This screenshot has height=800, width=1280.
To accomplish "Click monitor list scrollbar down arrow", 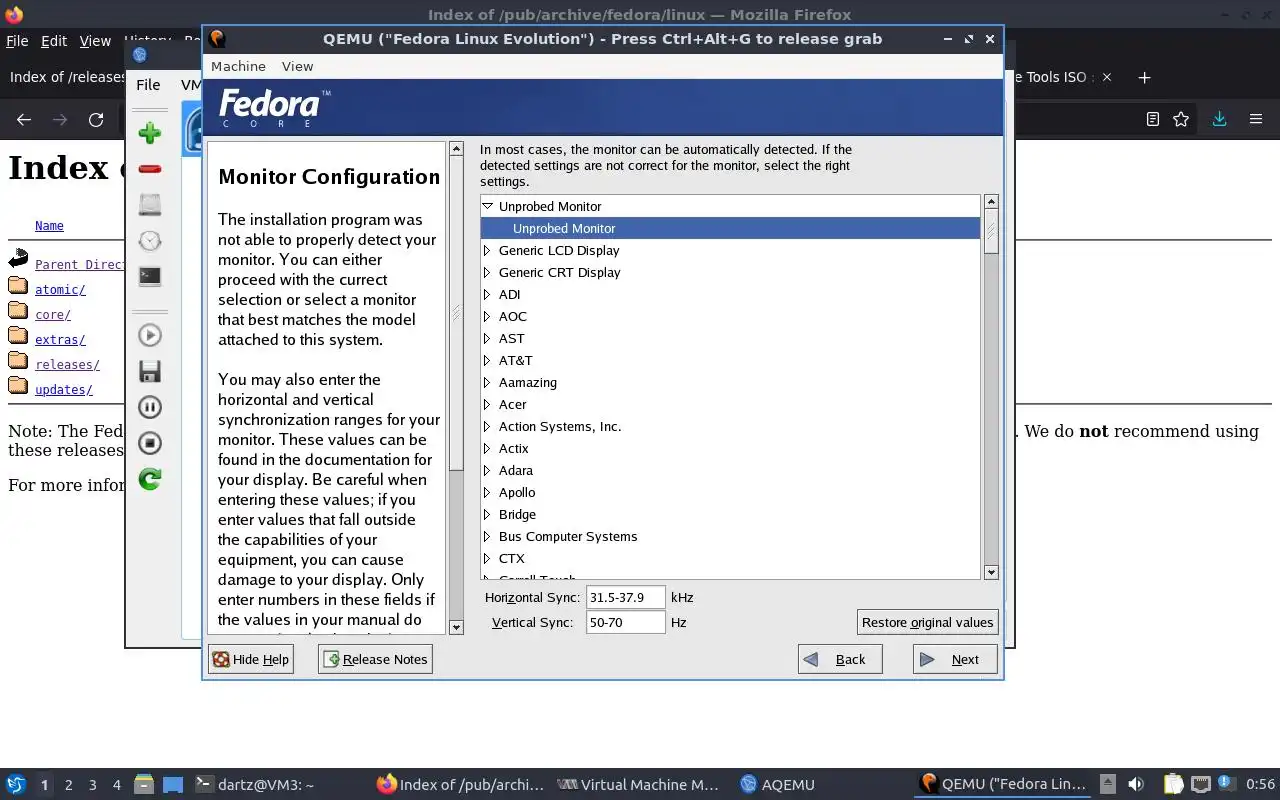I will (x=991, y=572).
